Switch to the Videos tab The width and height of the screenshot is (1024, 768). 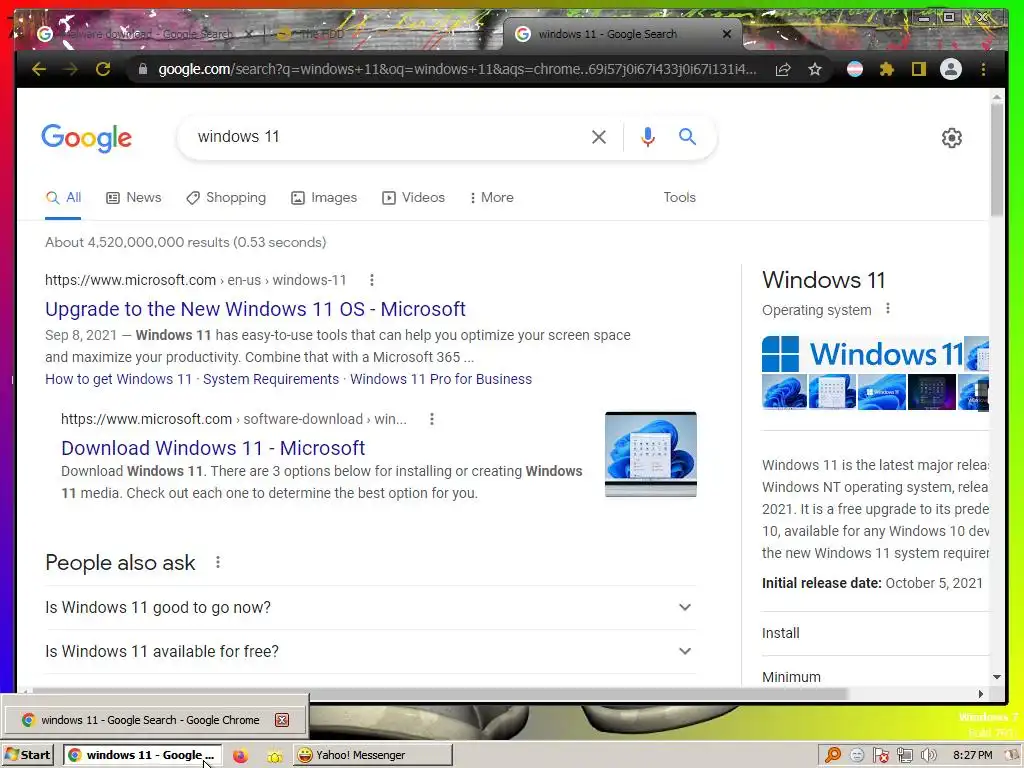pos(413,197)
